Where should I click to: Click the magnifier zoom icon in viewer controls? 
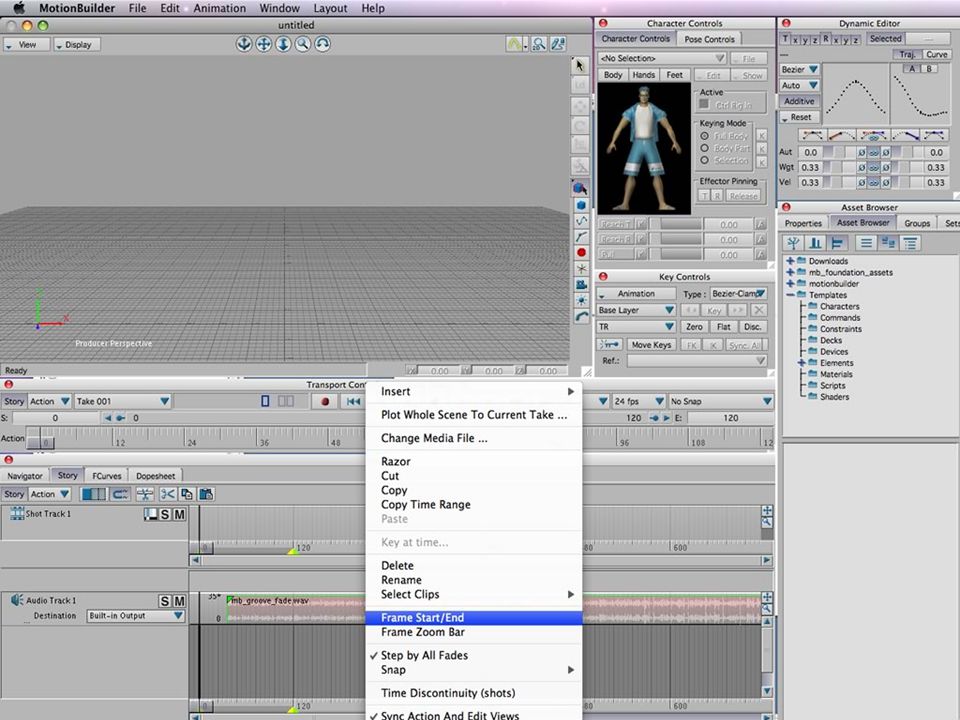[302, 44]
